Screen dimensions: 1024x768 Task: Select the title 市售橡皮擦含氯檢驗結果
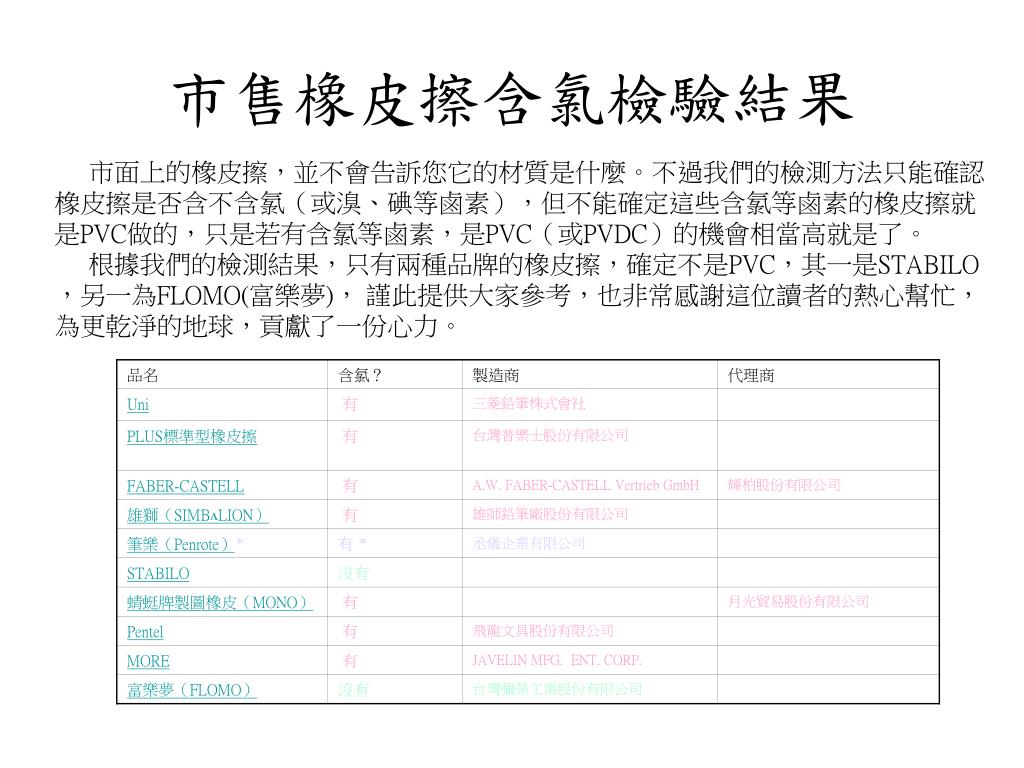(x=513, y=101)
